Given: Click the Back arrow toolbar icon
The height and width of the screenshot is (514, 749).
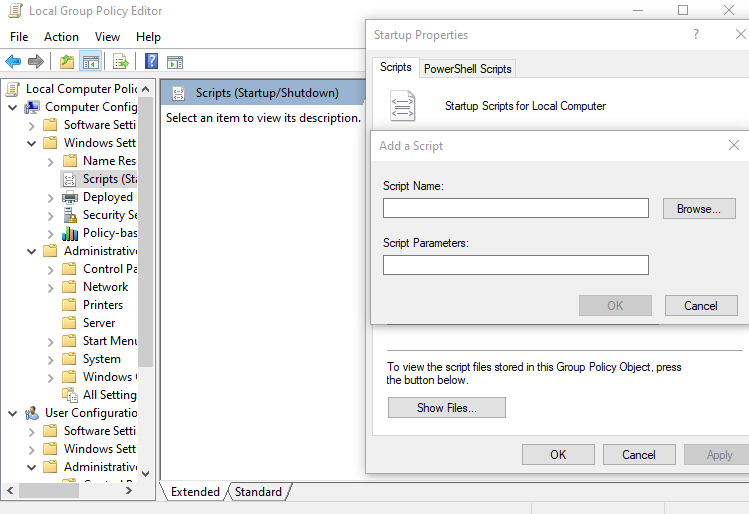Looking at the screenshot, I should coord(13,62).
